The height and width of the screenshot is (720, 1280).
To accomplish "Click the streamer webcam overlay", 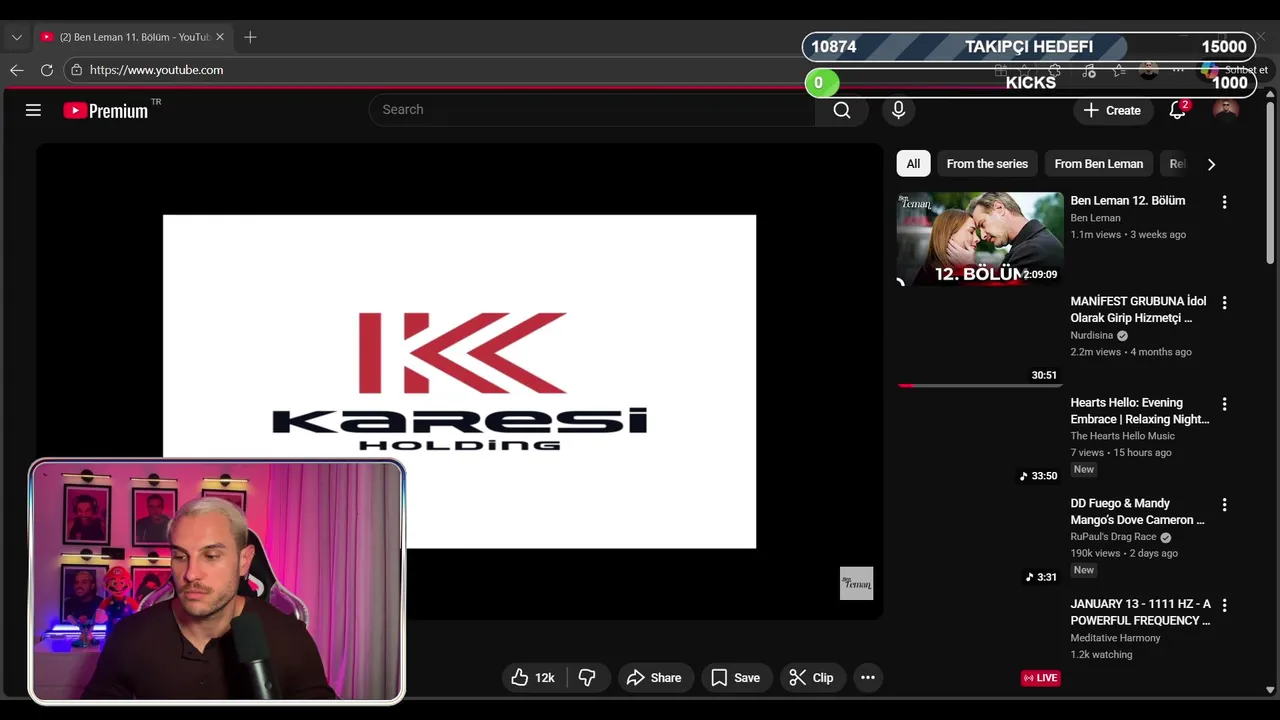I will coord(217,582).
